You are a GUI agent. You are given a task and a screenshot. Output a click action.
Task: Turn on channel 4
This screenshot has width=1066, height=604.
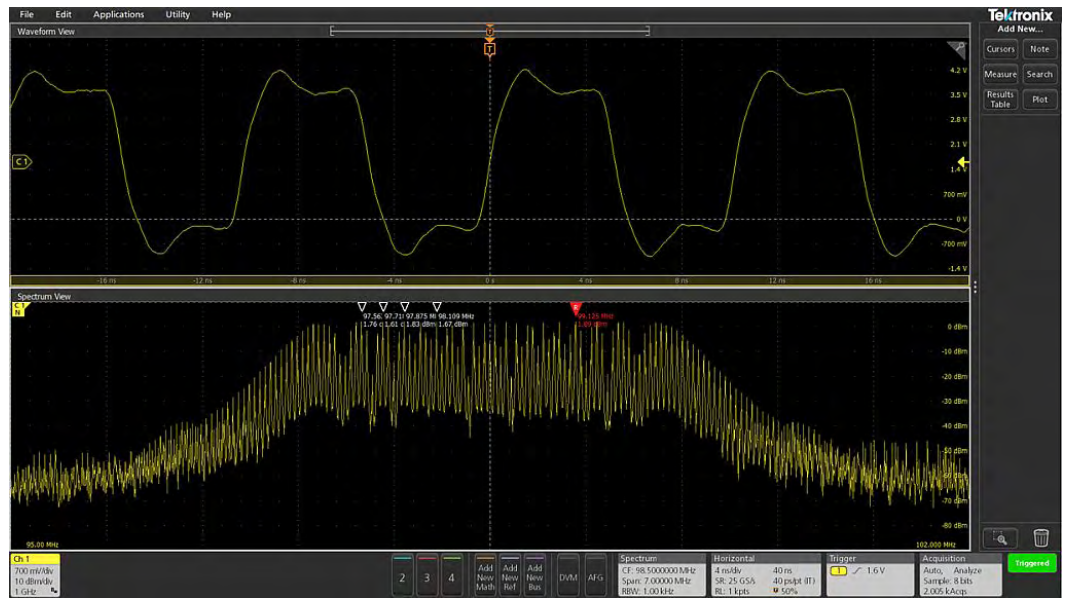(451, 575)
